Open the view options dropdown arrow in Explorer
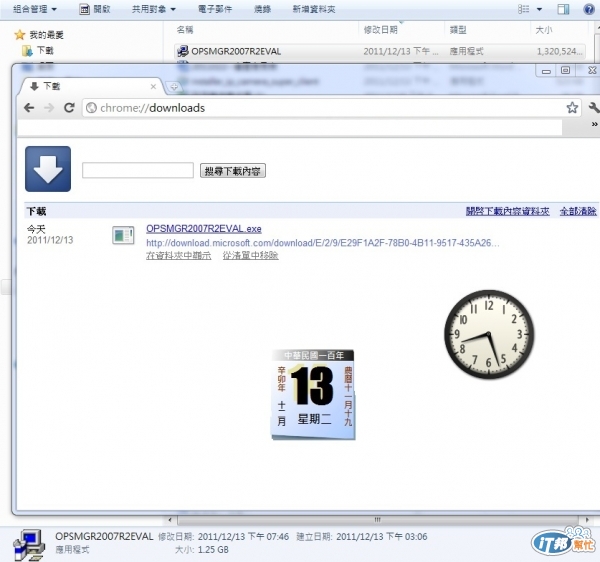 pos(539,9)
